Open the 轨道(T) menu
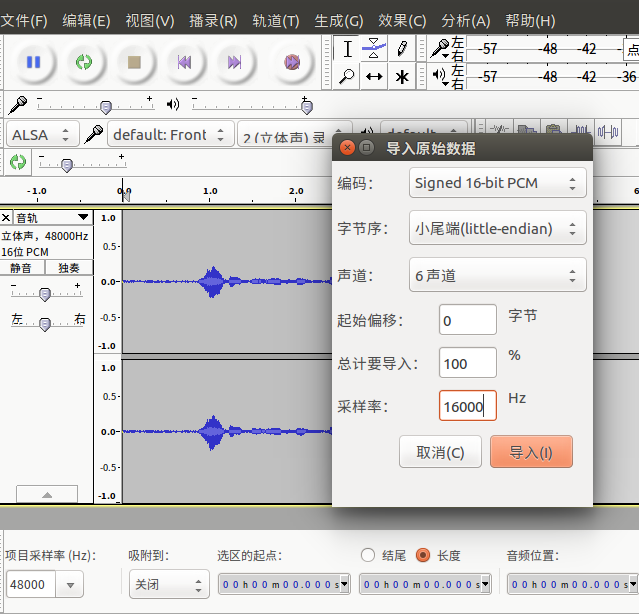The height and width of the screenshot is (614, 639). [276, 21]
